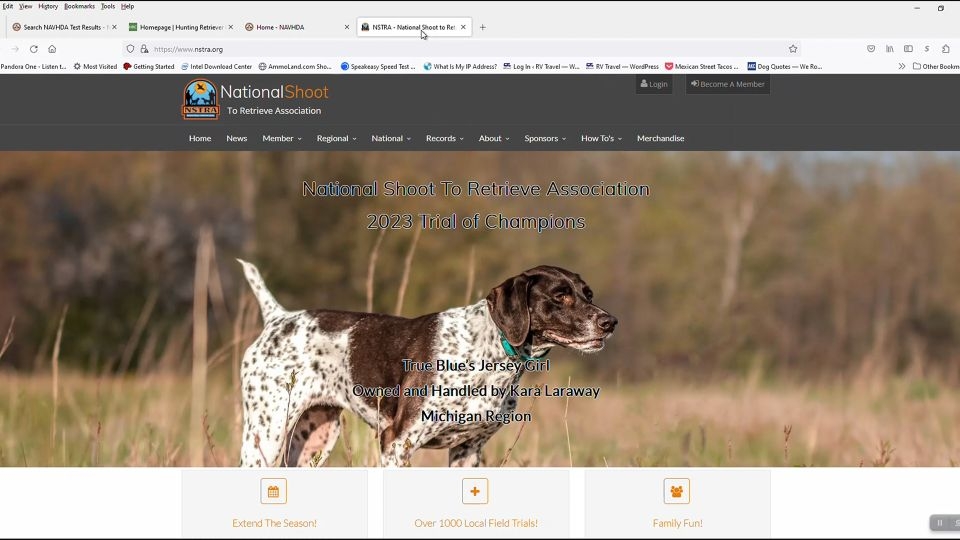Open the Help menu

tap(127, 6)
